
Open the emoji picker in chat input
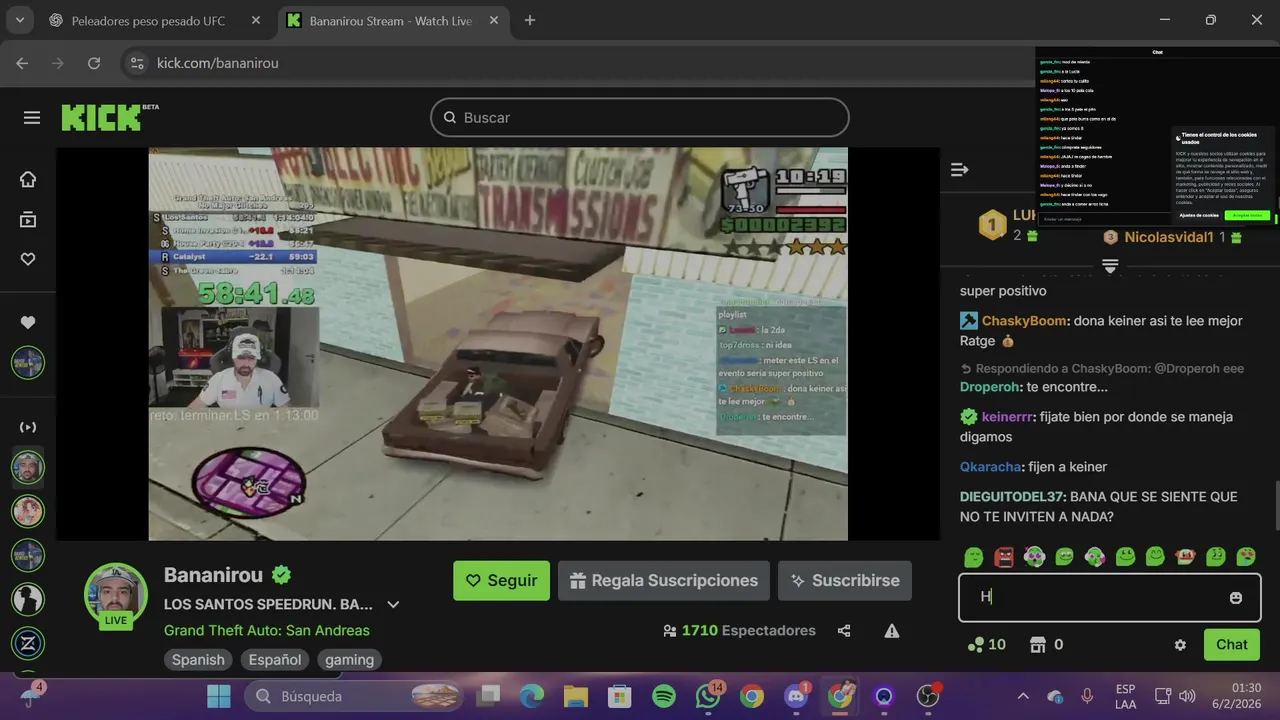coord(1236,597)
